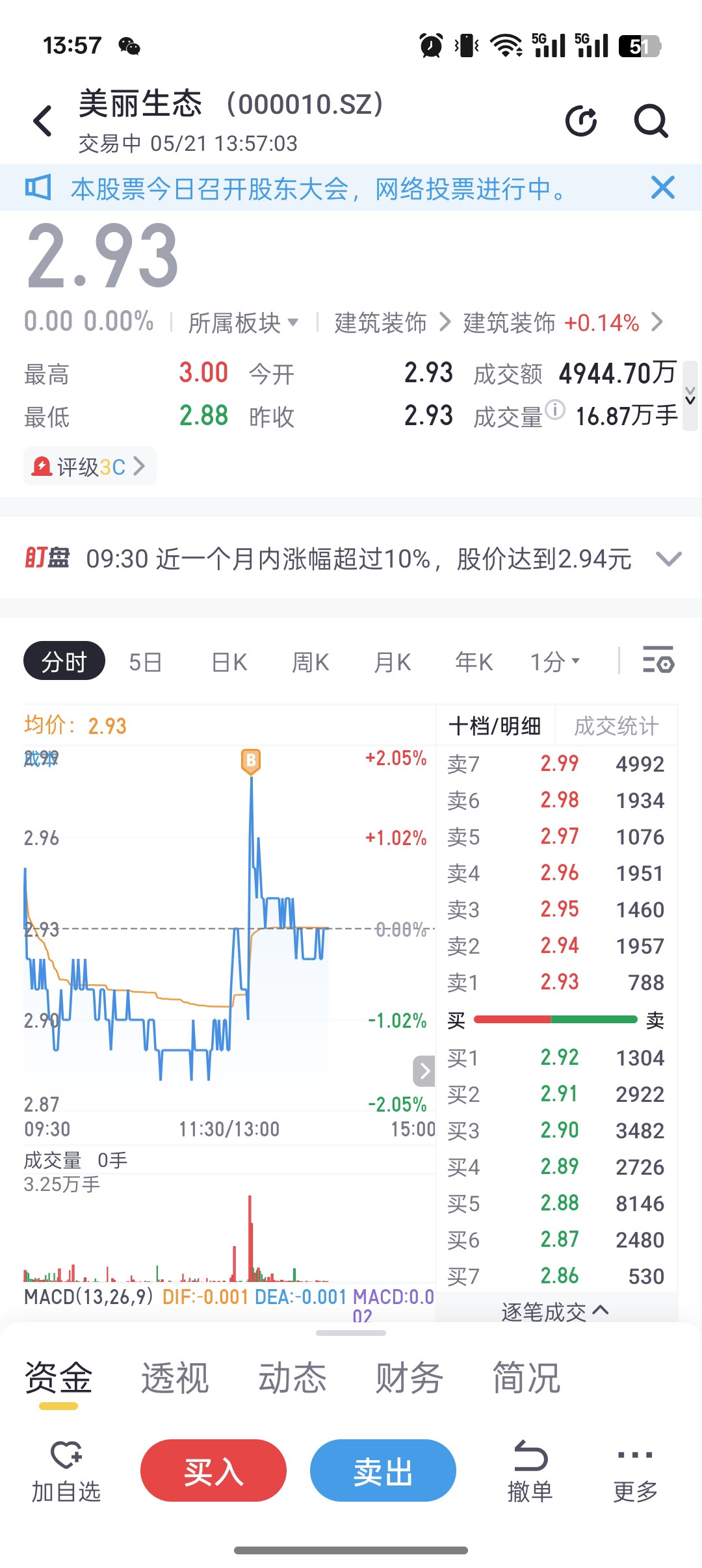Image resolution: width=702 pixels, height=1568 pixels.
Task: Tap the refresh quote icon
Action: click(x=582, y=121)
